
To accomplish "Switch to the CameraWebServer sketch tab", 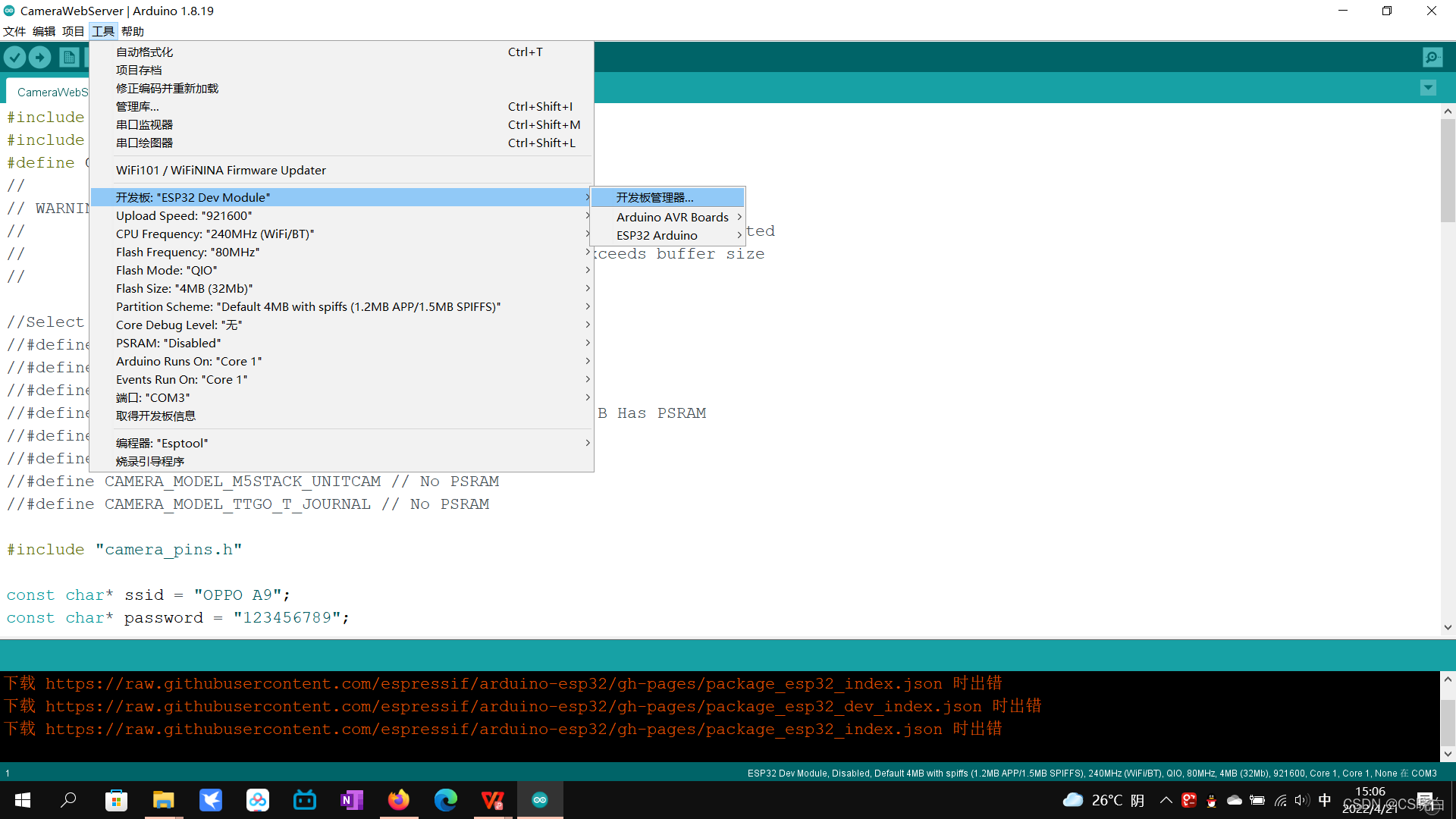I will [48, 91].
